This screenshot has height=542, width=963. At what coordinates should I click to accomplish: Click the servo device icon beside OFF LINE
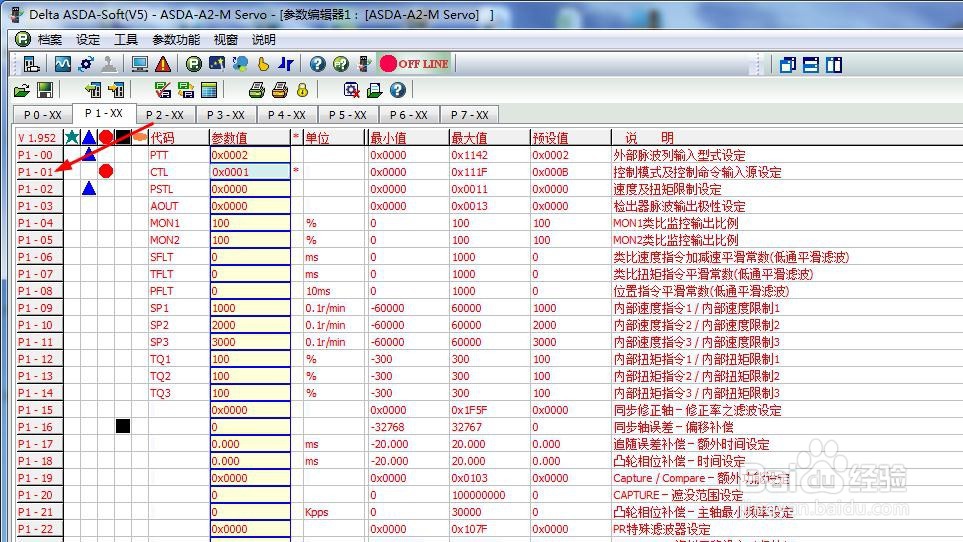[x=364, y=64]
